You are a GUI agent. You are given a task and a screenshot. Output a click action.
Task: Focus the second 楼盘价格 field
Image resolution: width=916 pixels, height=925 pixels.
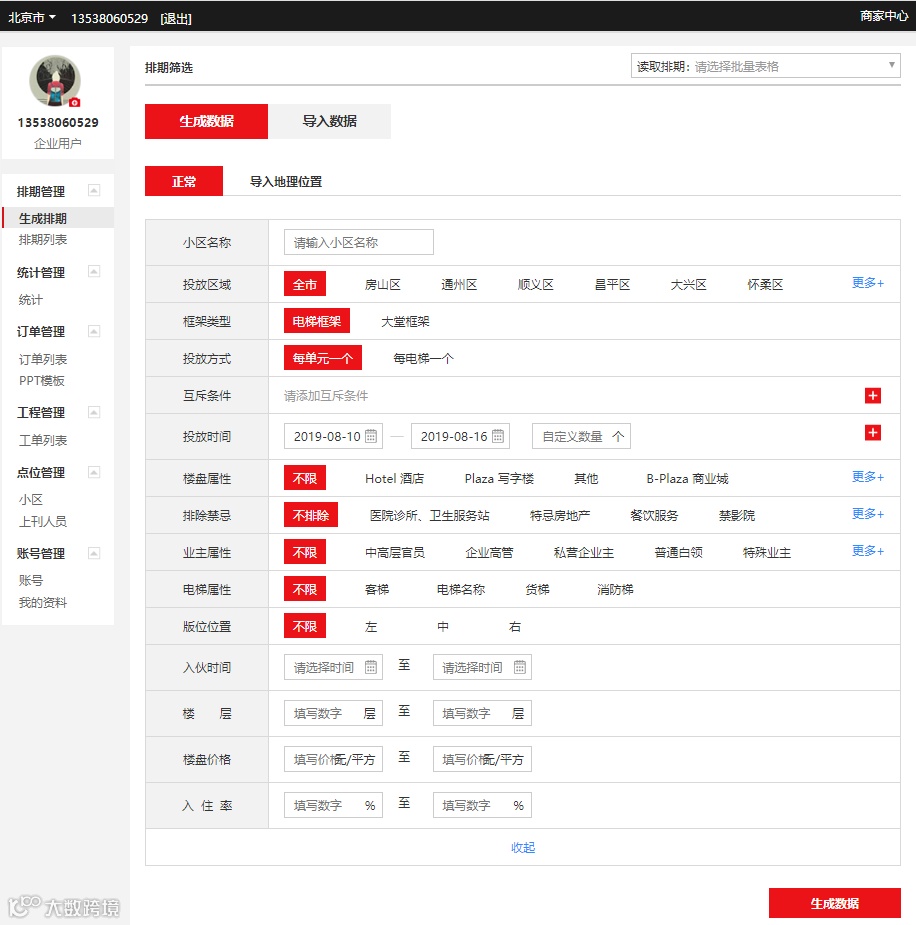click(x=482, y=759)
